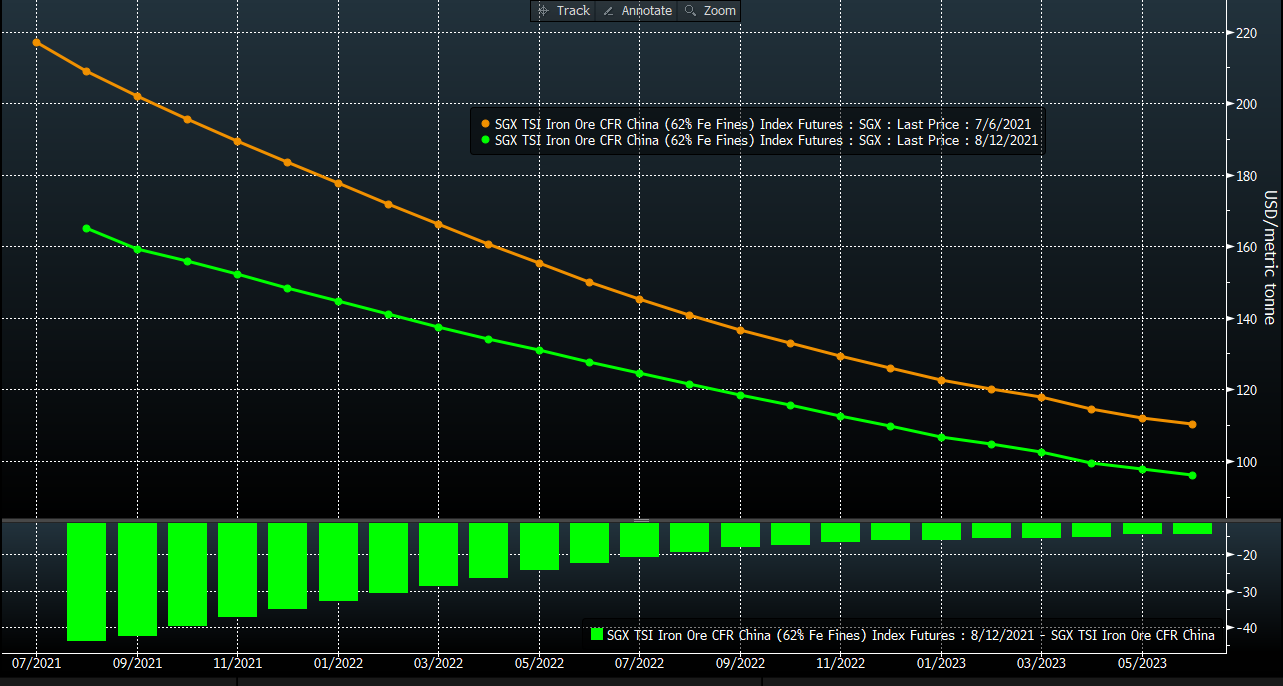Click the green square in spread panel legend
This screenshot has height=686, width=1283.
coord(597,634)
